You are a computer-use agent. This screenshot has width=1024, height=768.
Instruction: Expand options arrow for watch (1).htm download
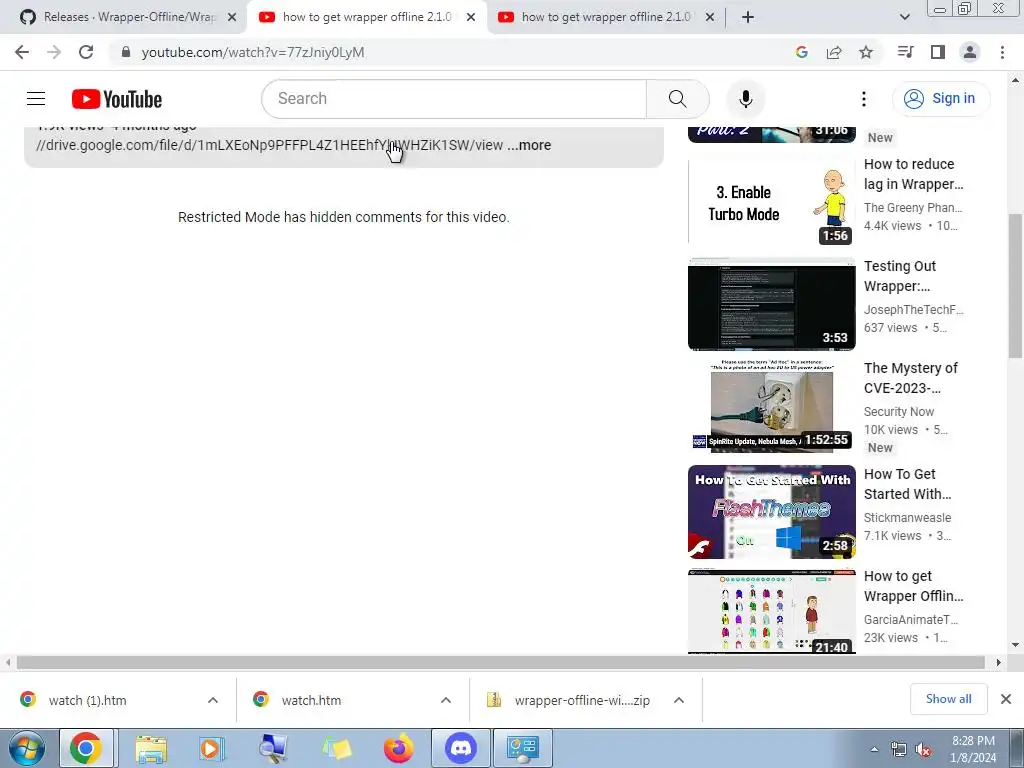[213, 700]
